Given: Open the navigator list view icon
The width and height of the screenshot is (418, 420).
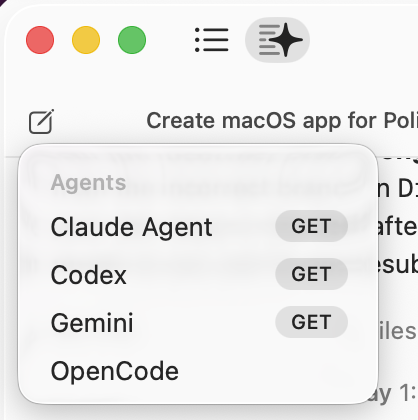Looking at the screenshot, I should point(212,40).
